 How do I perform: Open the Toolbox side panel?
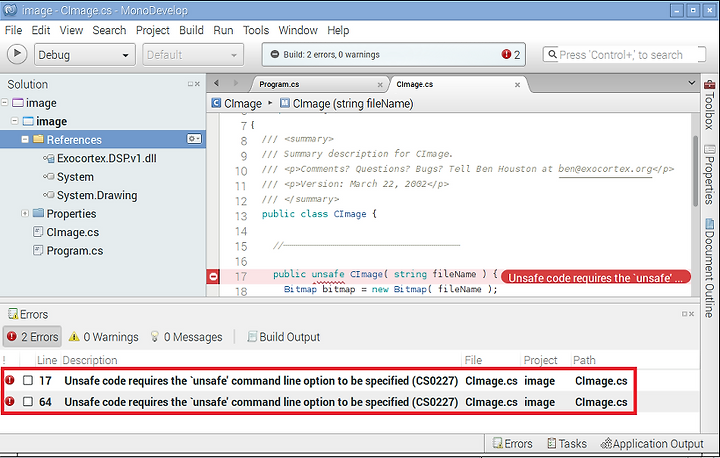[x=709, y=105]
